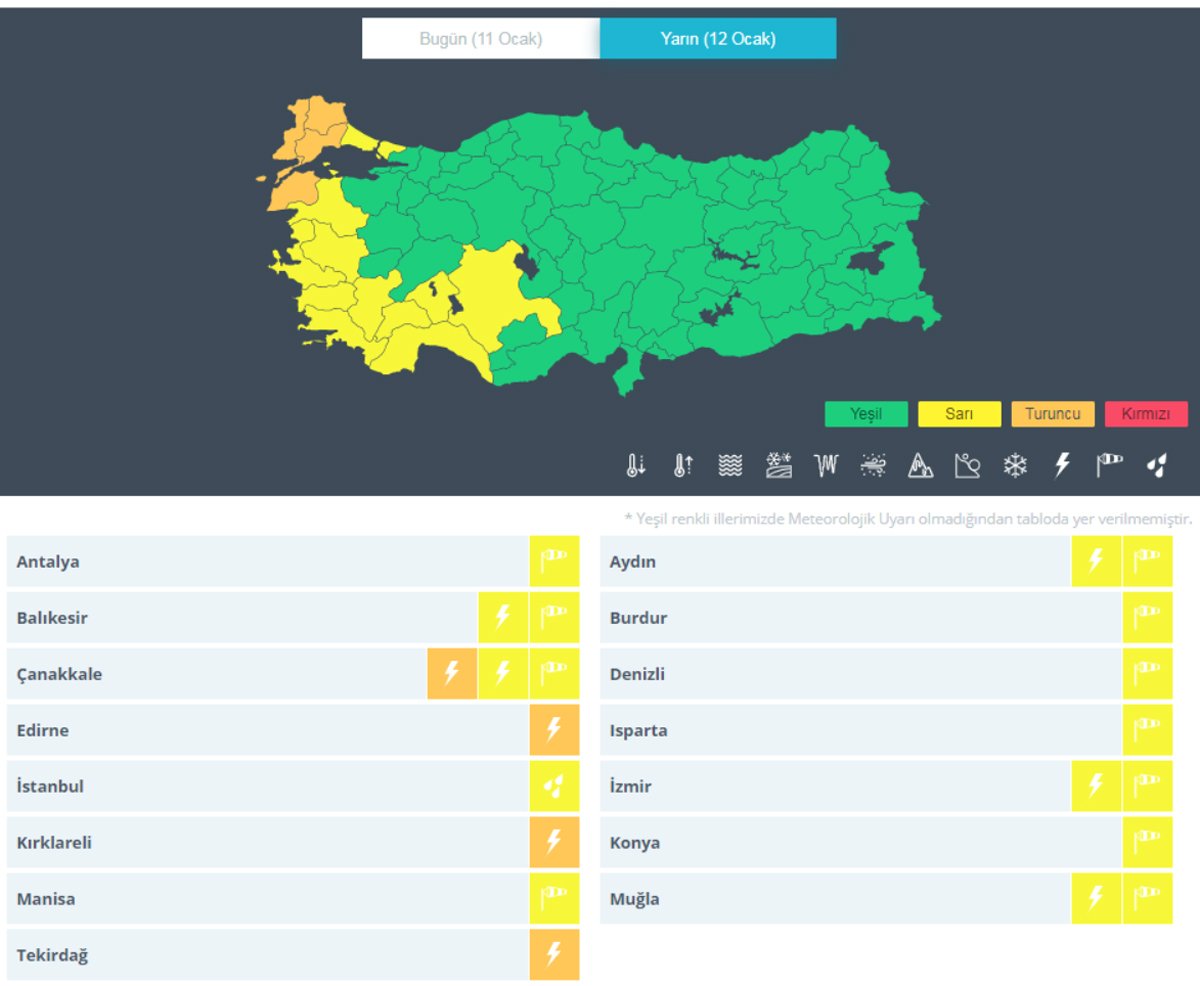Click Çanakkale's orange thunderstorm icon

(451, 674)
